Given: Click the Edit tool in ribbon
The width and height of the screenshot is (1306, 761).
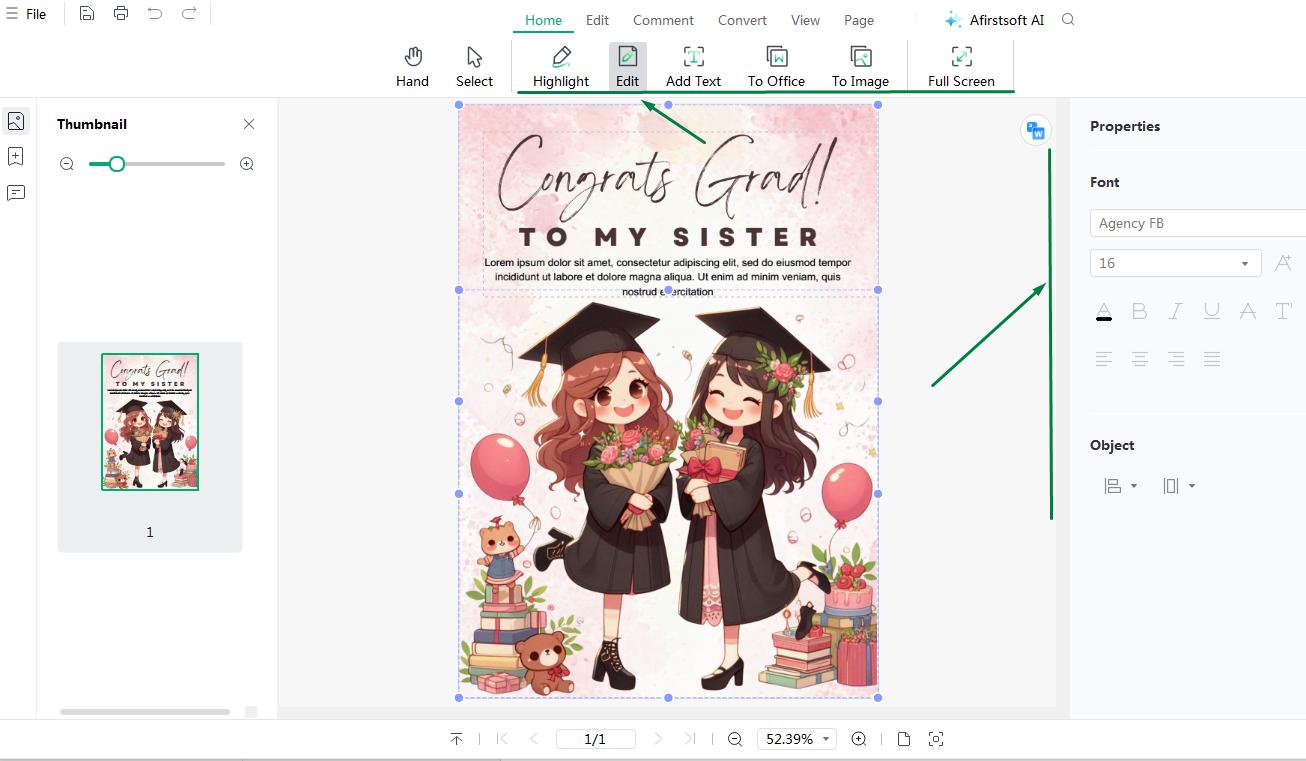Looking at the screenshot, I should pyautogui.click(x=627, y=67).
